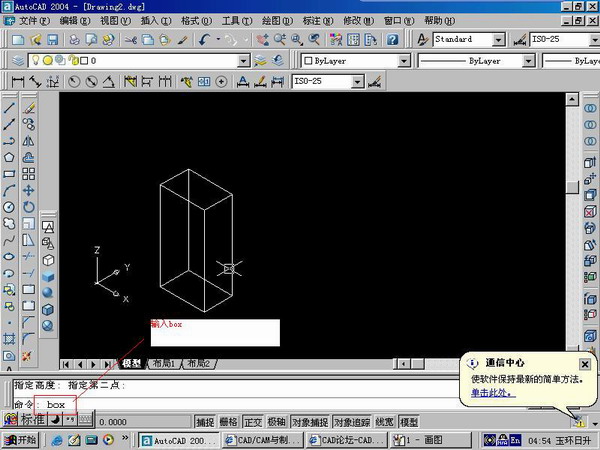Click the Windows 开始 Start button
The height and width of the screenshot is (450, 600).
tap(20, 440)
